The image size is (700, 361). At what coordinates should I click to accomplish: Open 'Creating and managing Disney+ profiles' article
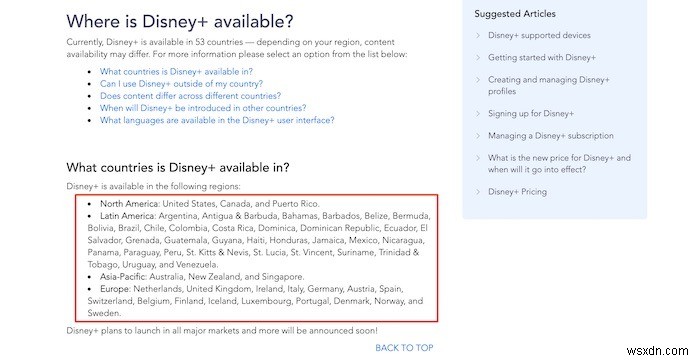coord(549,85)
